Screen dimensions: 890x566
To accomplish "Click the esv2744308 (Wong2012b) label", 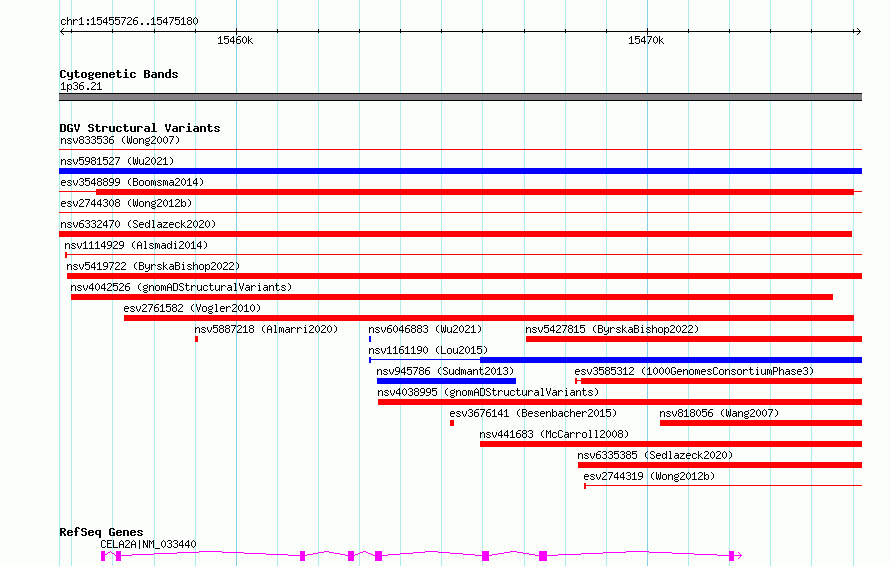I will [126, 203].
